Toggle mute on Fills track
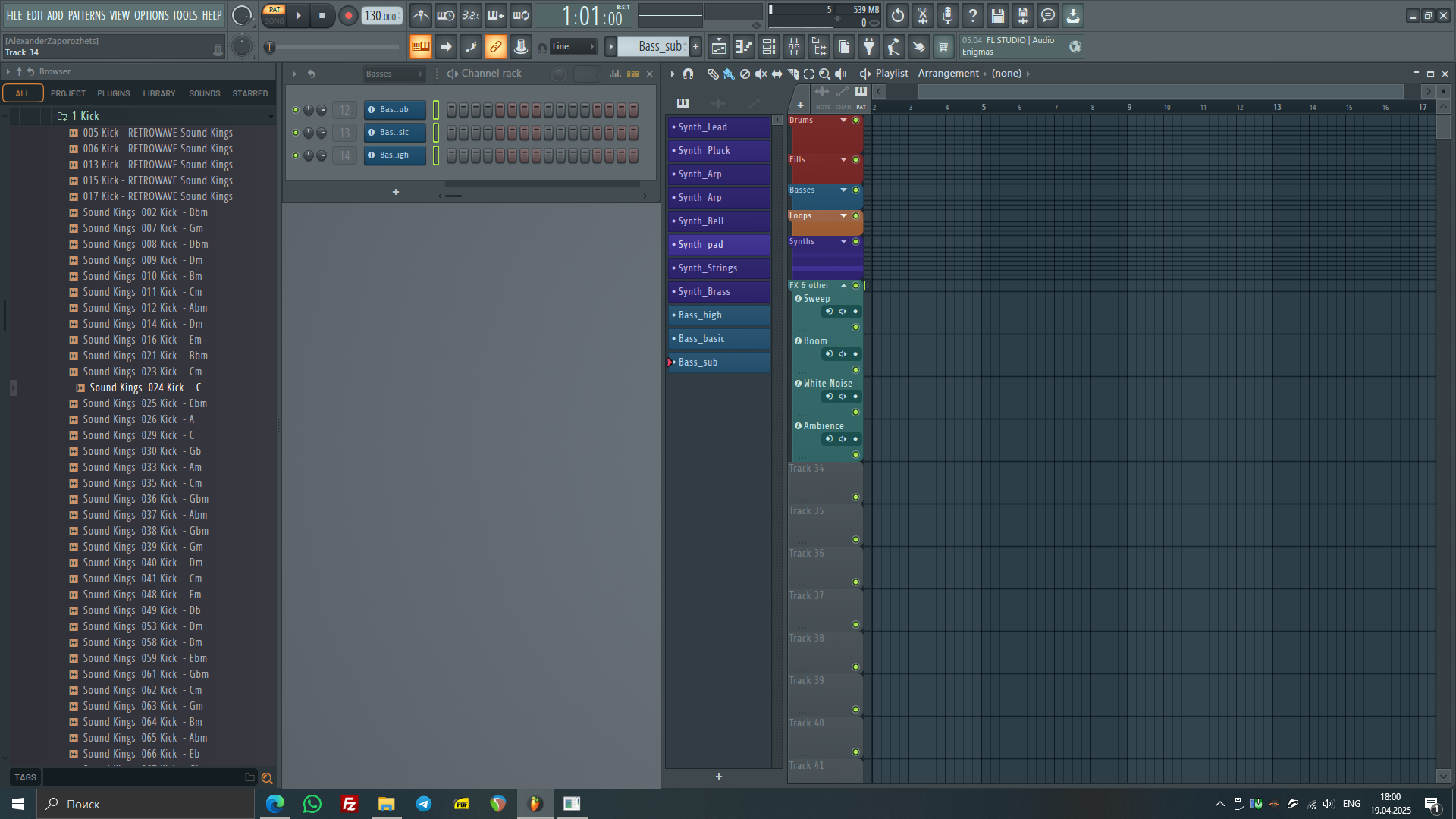Screen dimensions: 1456x819 (x=855, y=159)
